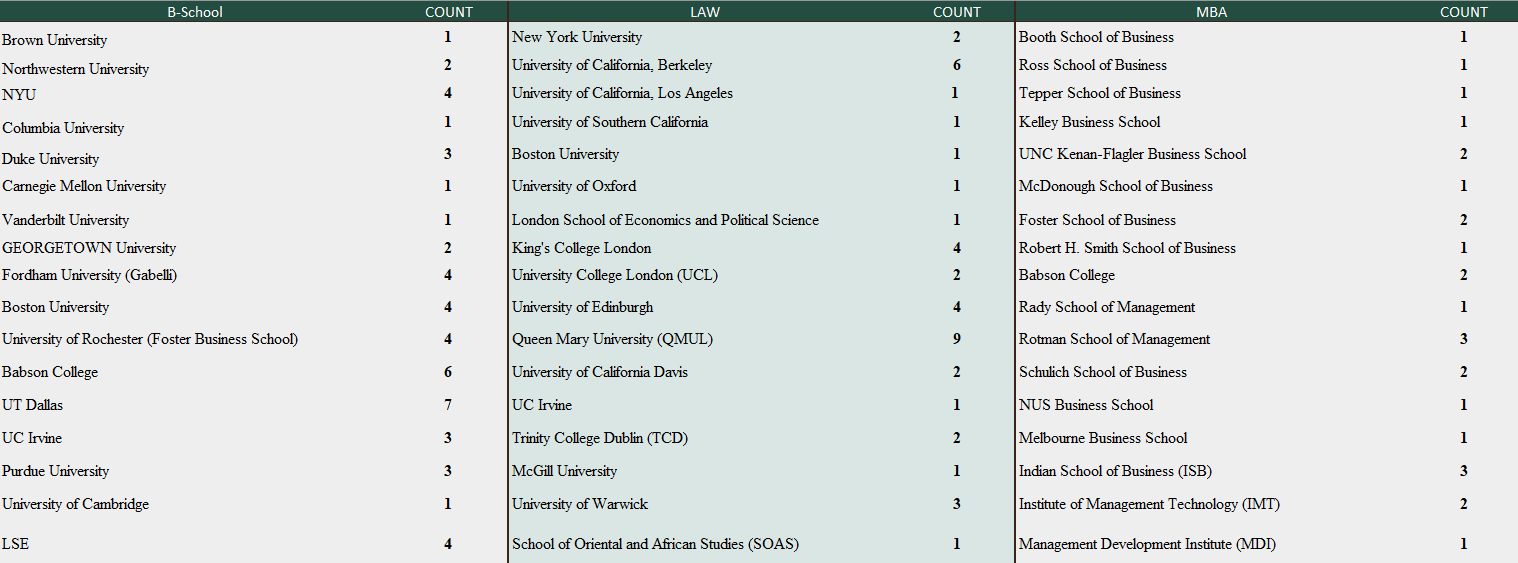
Task: Click the Fordham University (Gabelli) cell
Action: click(x=90, y=275)
